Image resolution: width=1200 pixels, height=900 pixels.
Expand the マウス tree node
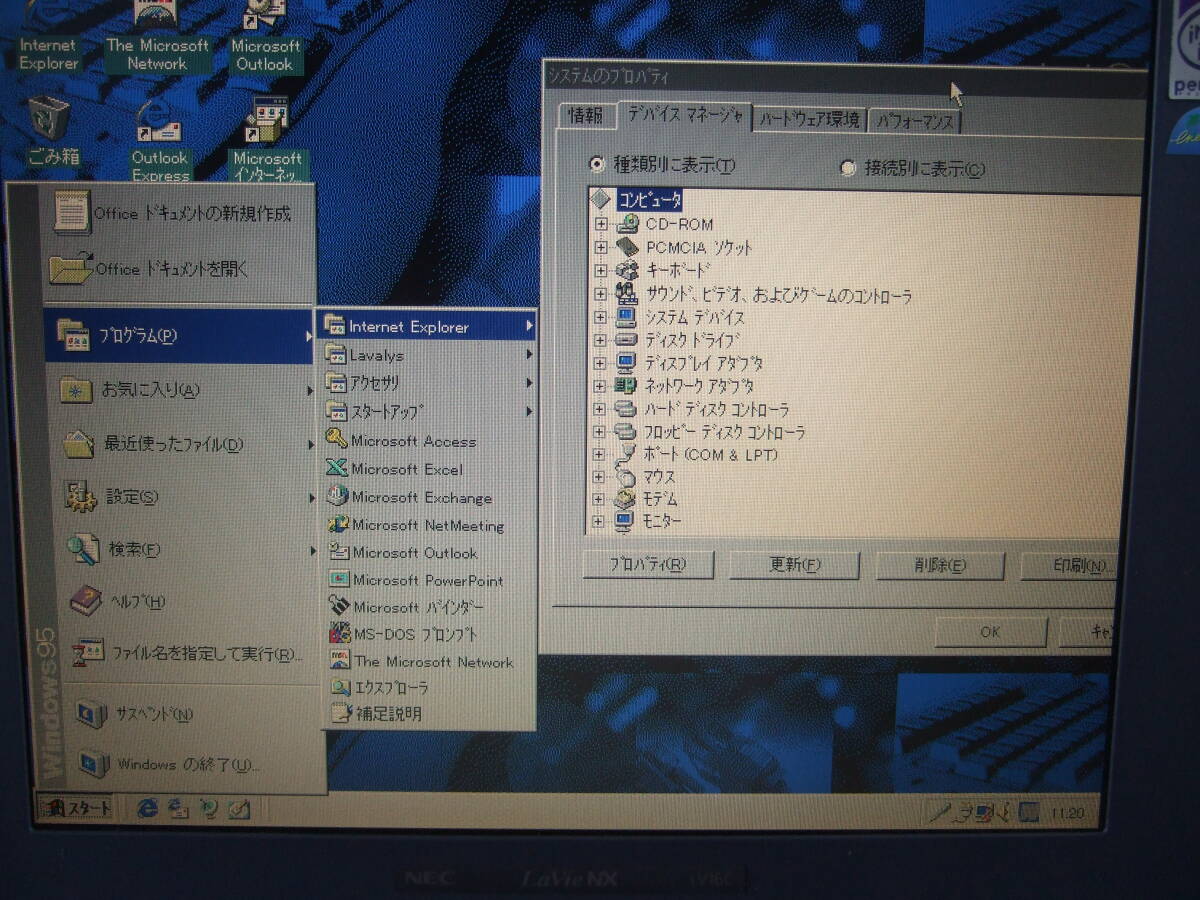600,477
